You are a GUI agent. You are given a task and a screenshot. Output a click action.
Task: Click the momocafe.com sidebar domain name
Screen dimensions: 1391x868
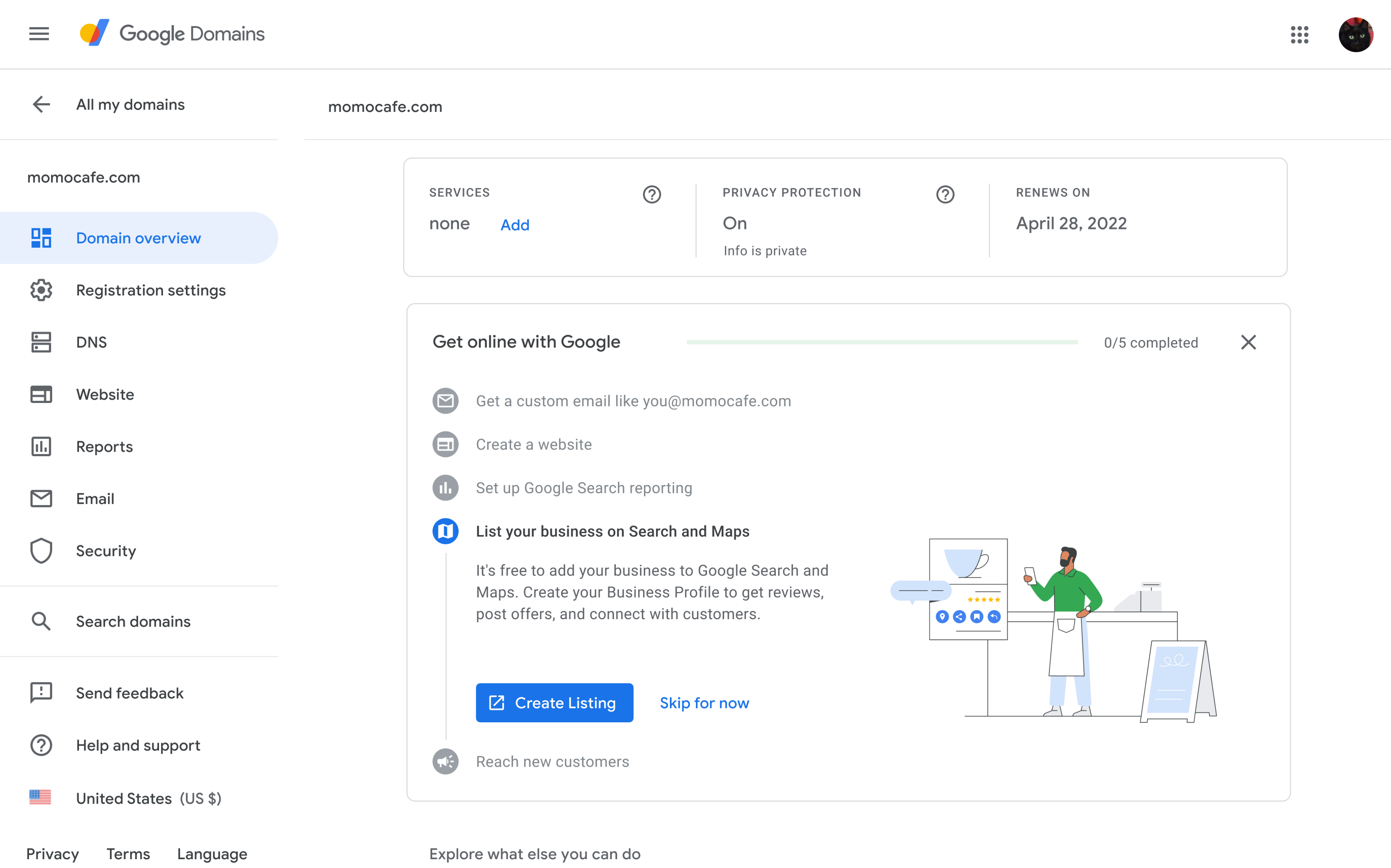[x=83, y=177]
